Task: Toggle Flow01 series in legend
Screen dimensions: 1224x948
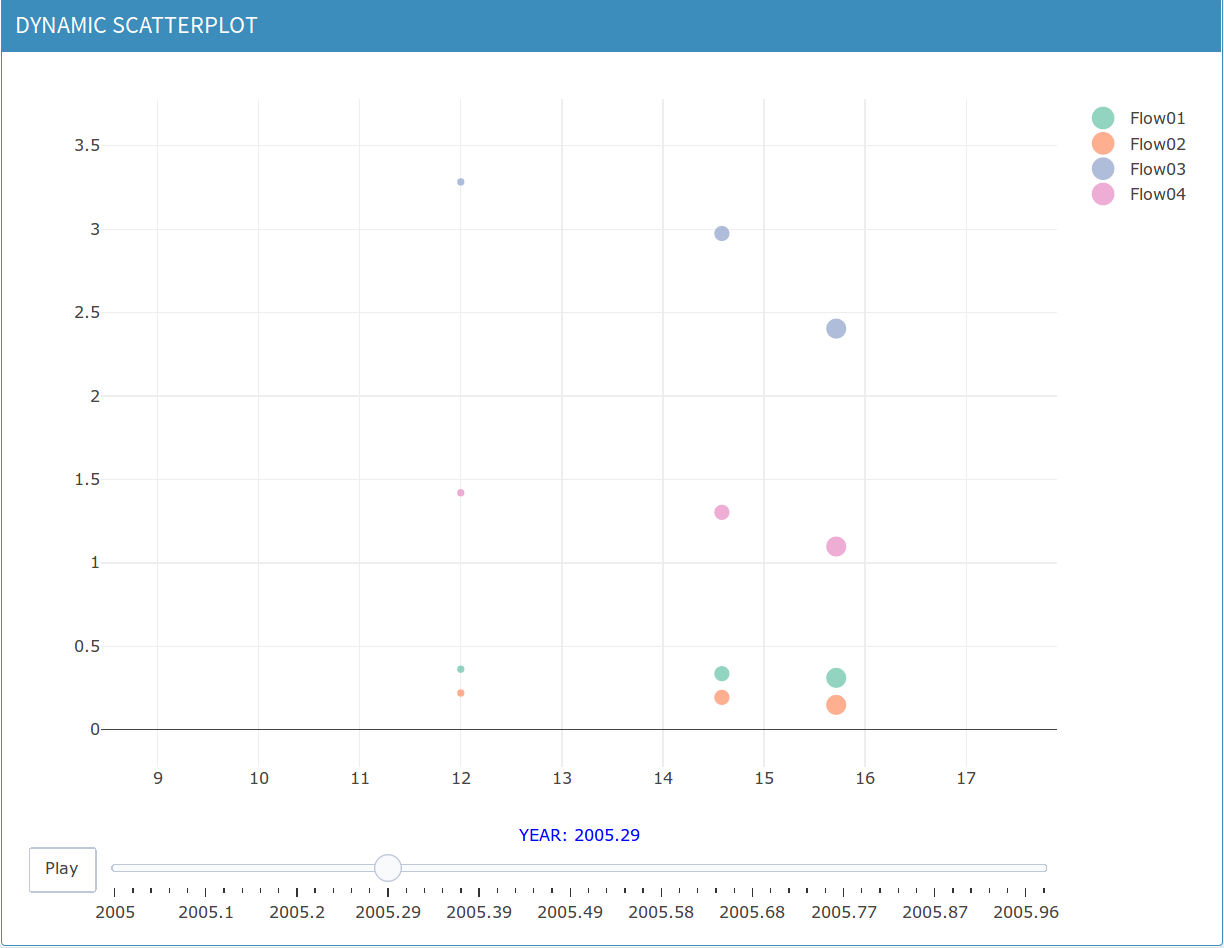Action: pos(1157,118)
